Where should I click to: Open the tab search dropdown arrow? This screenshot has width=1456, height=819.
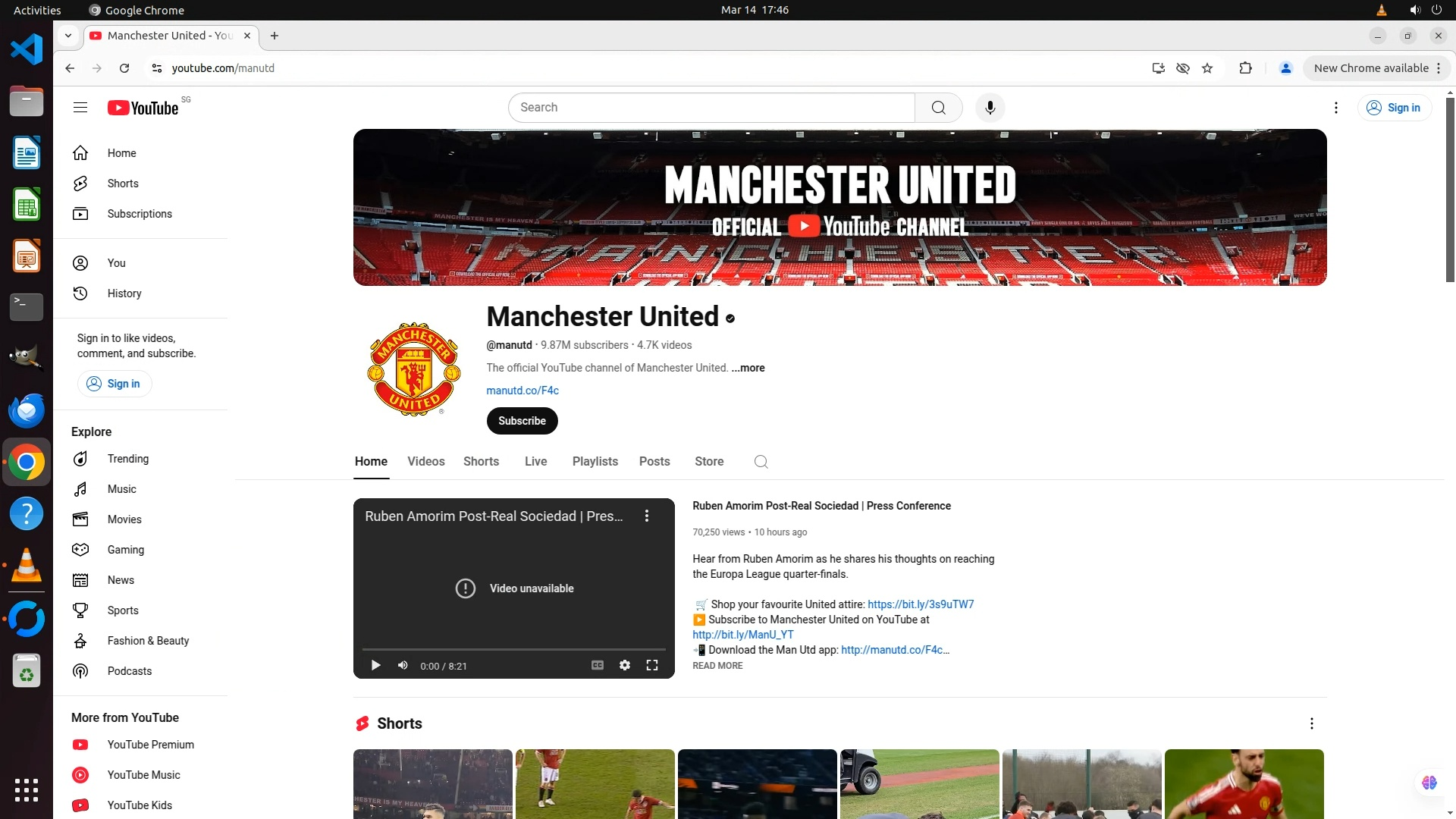coord(68,36)
